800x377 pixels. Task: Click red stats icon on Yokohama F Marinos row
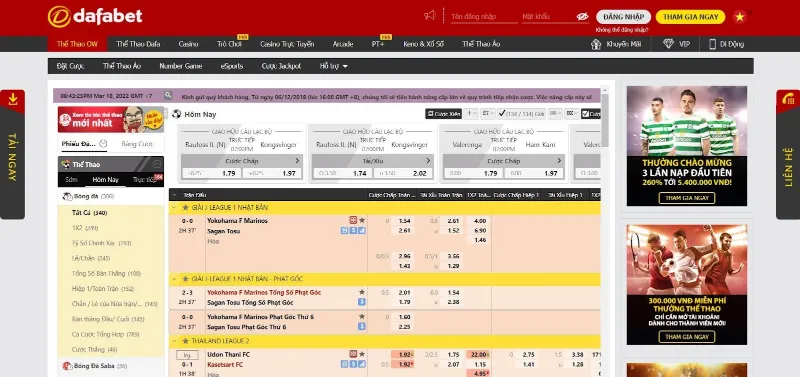(x=353, y=220)
